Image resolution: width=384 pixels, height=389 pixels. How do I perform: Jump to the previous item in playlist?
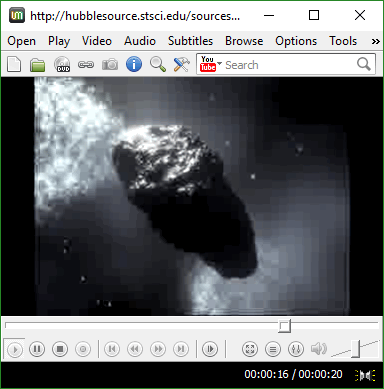112,349
